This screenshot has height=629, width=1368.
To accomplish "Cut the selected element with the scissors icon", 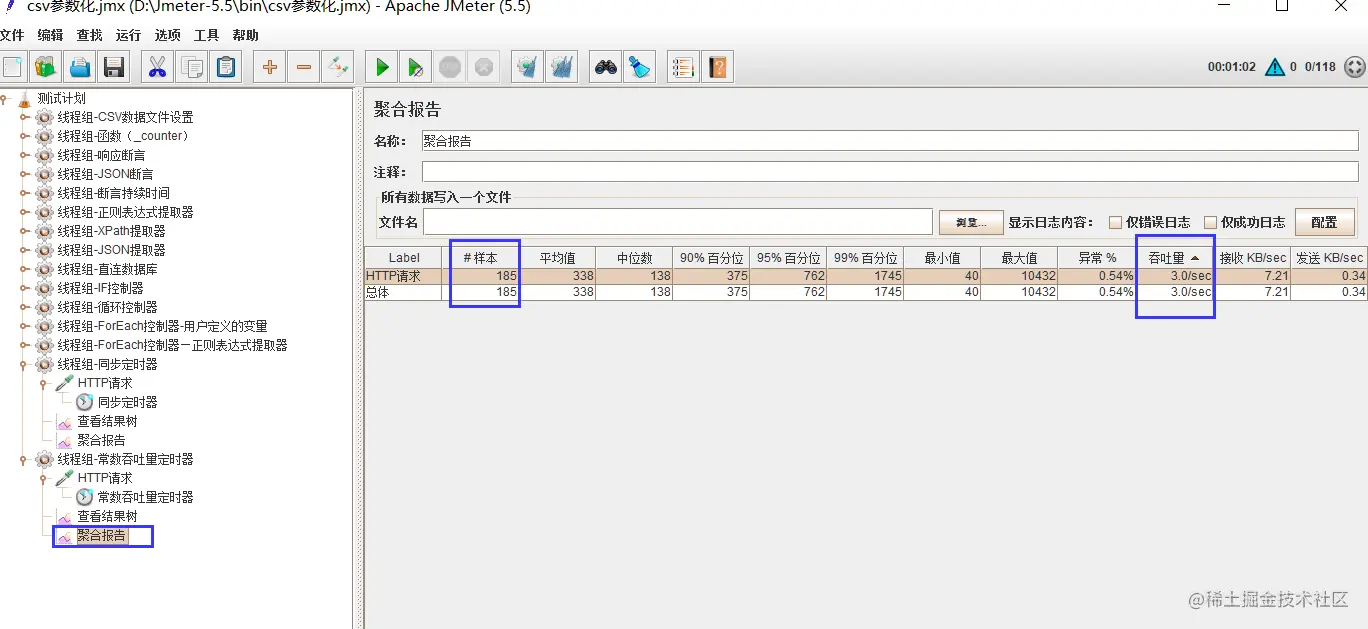I will pos(158,67).
